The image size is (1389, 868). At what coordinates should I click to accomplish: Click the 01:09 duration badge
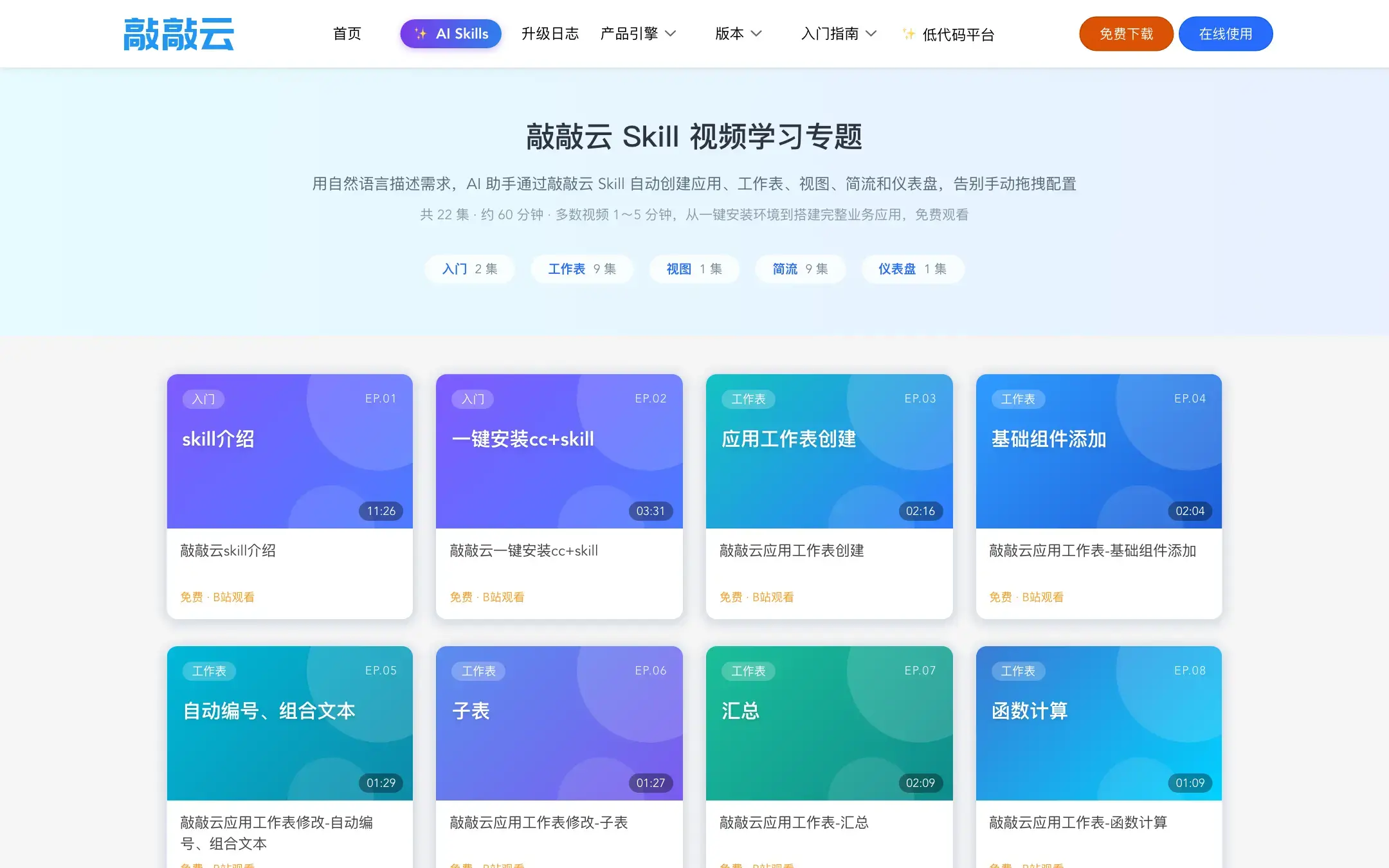1190,783
